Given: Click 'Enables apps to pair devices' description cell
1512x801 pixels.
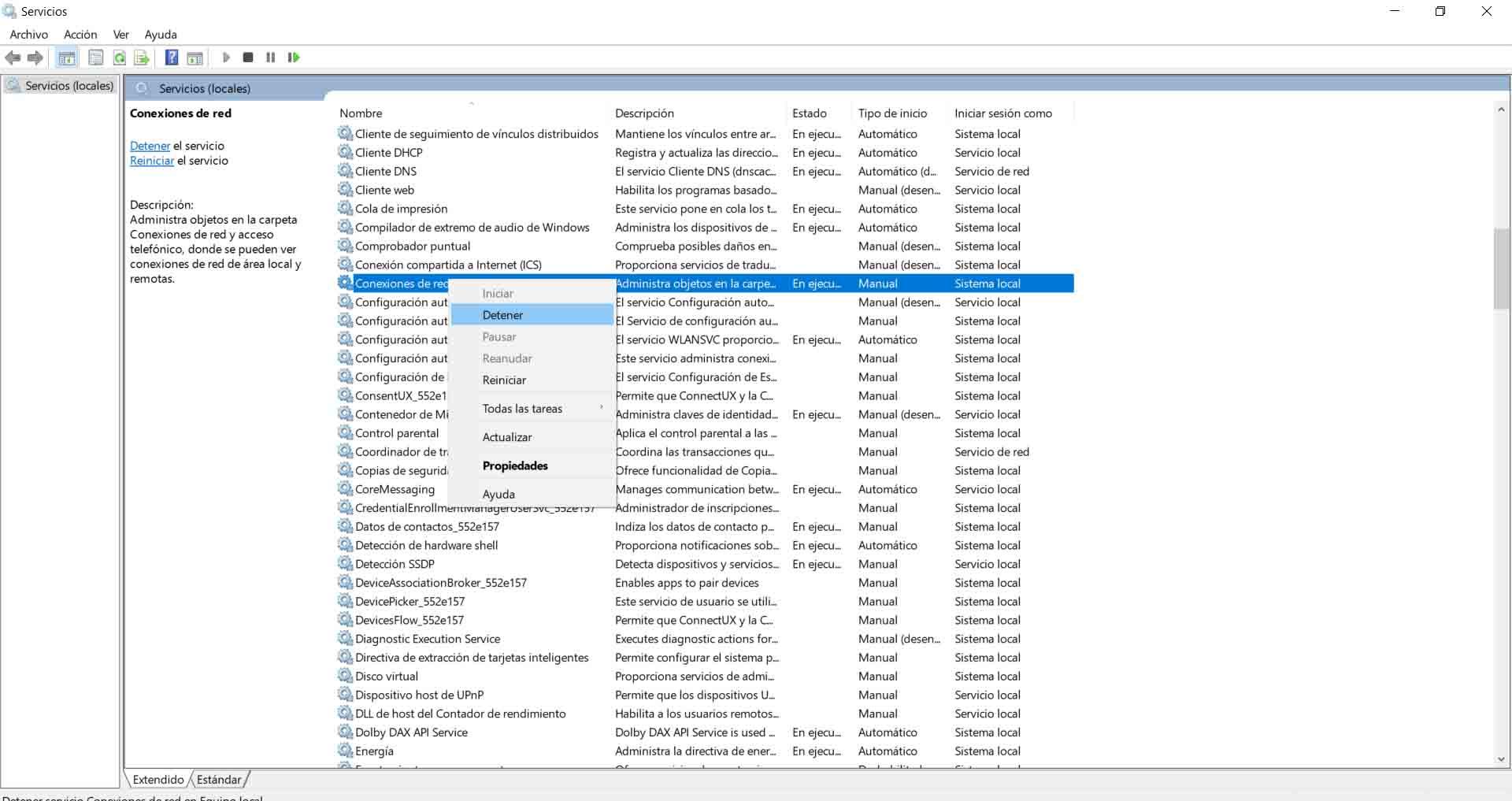Looking at the screenshot, I should coord(687,583).
